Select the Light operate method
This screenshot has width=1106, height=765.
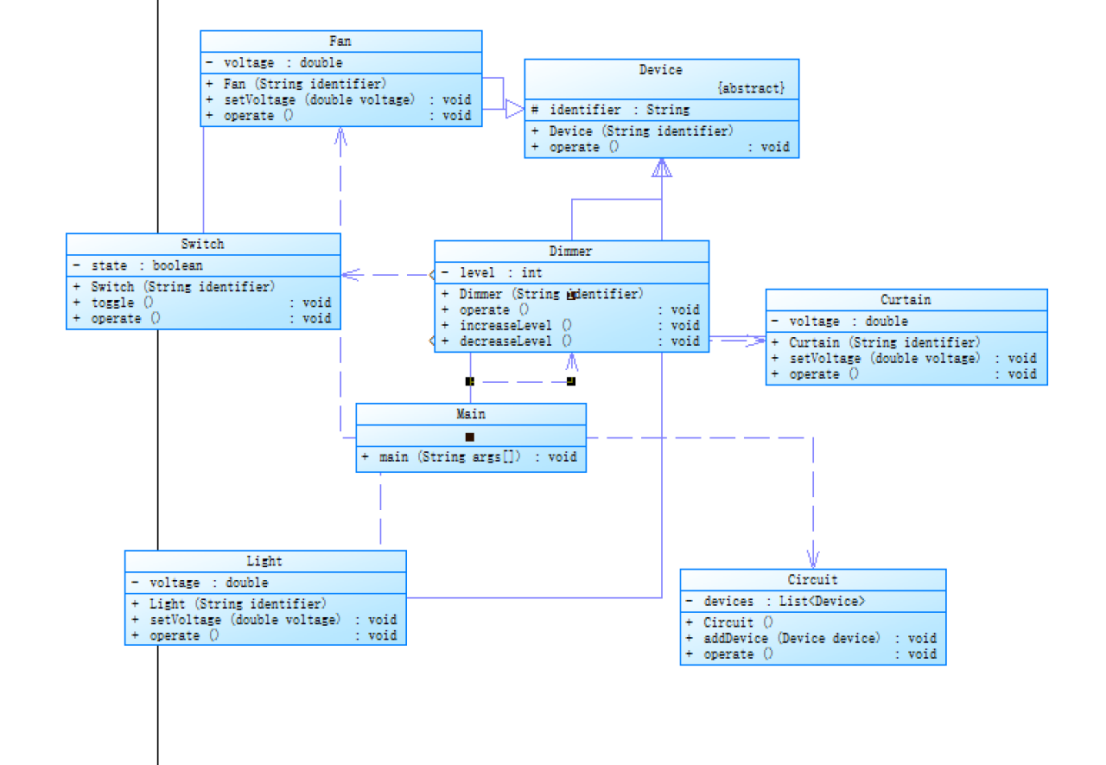265,636
